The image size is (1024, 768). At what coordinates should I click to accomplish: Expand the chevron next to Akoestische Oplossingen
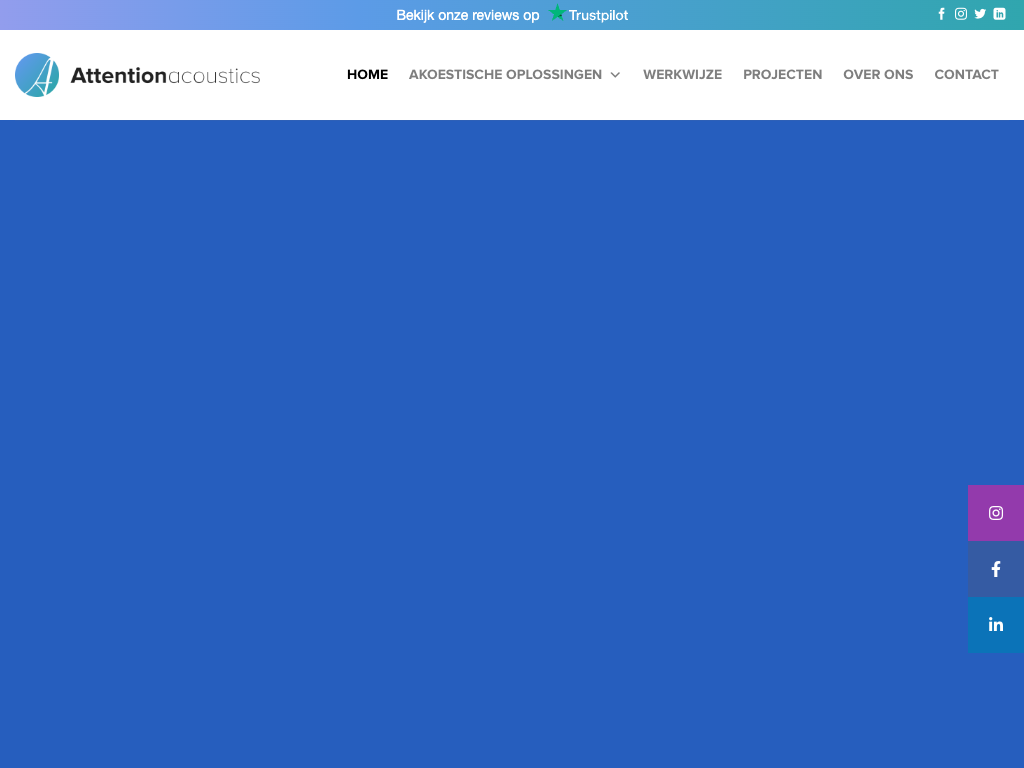pos(615,75)
